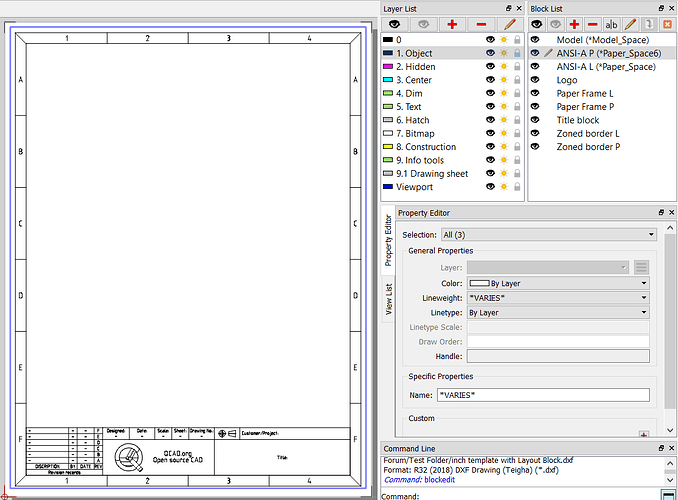Select the Logo block entry
The image size is (678, 500).
click(566, 80)
